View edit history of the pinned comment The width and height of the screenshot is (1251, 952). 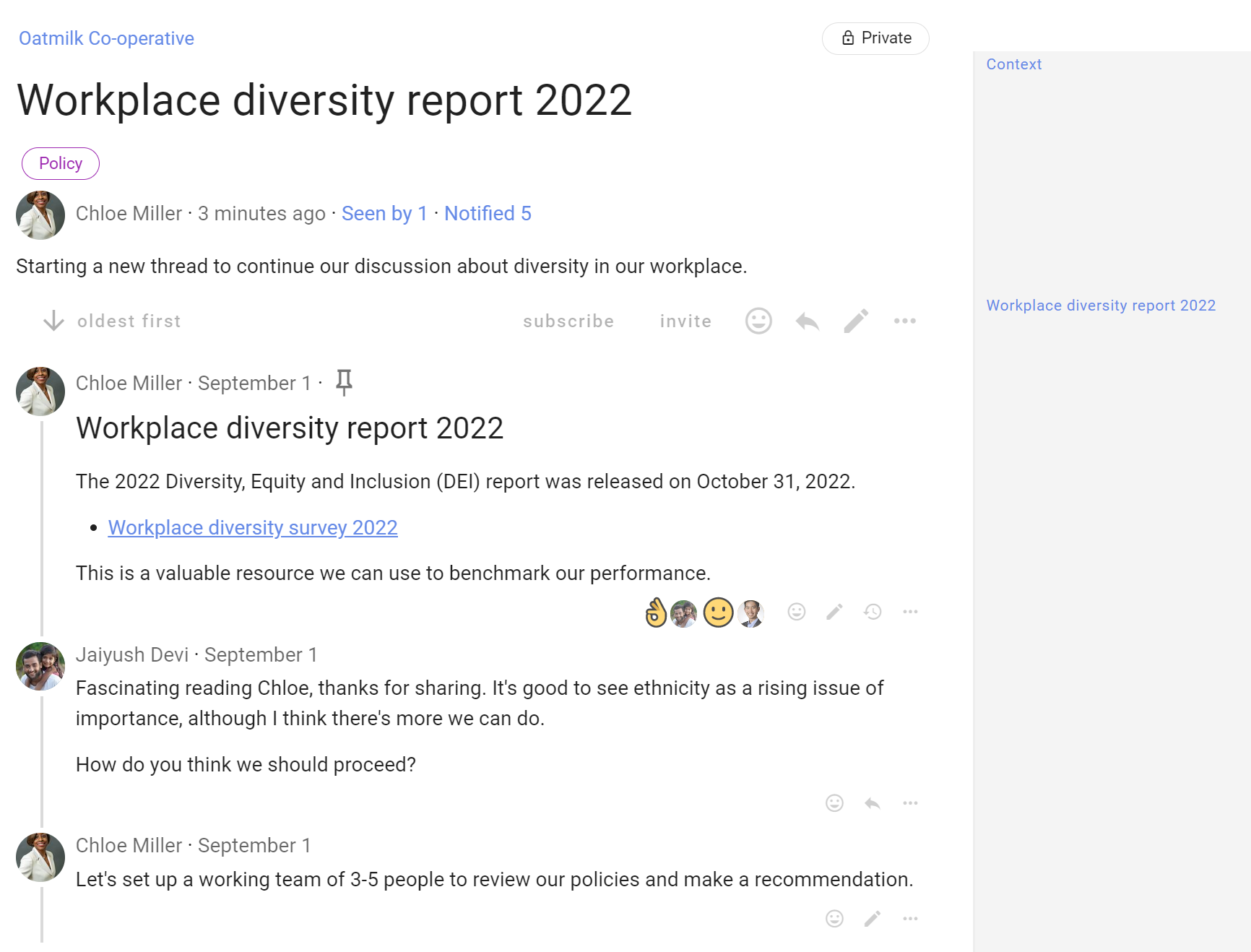[x=873, y=612]
